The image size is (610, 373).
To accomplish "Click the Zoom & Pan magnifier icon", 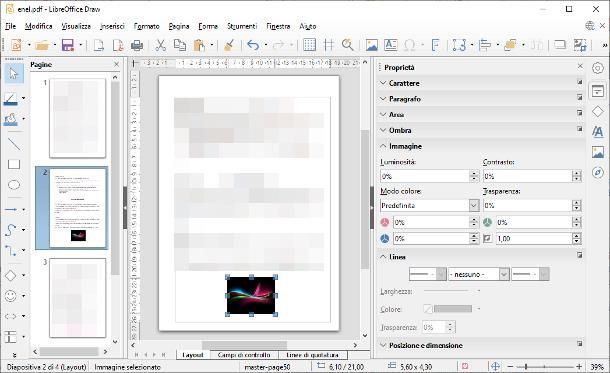I will [347, 45].
